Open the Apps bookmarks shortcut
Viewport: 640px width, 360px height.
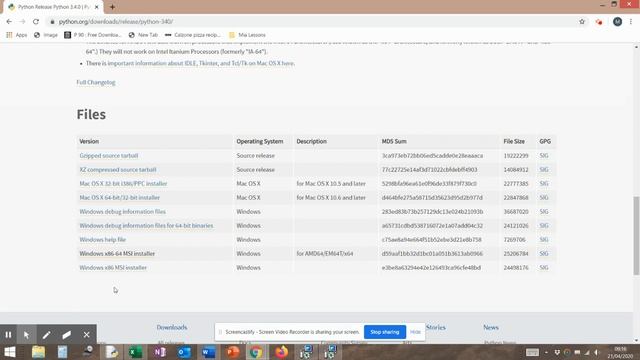tap(17, 35)
